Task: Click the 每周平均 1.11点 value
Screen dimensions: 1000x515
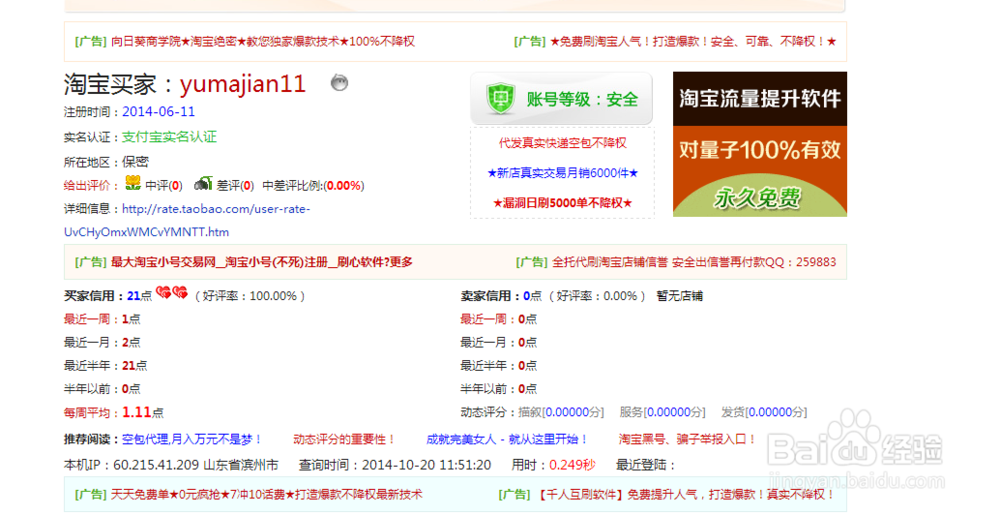Action: [142, 412]
